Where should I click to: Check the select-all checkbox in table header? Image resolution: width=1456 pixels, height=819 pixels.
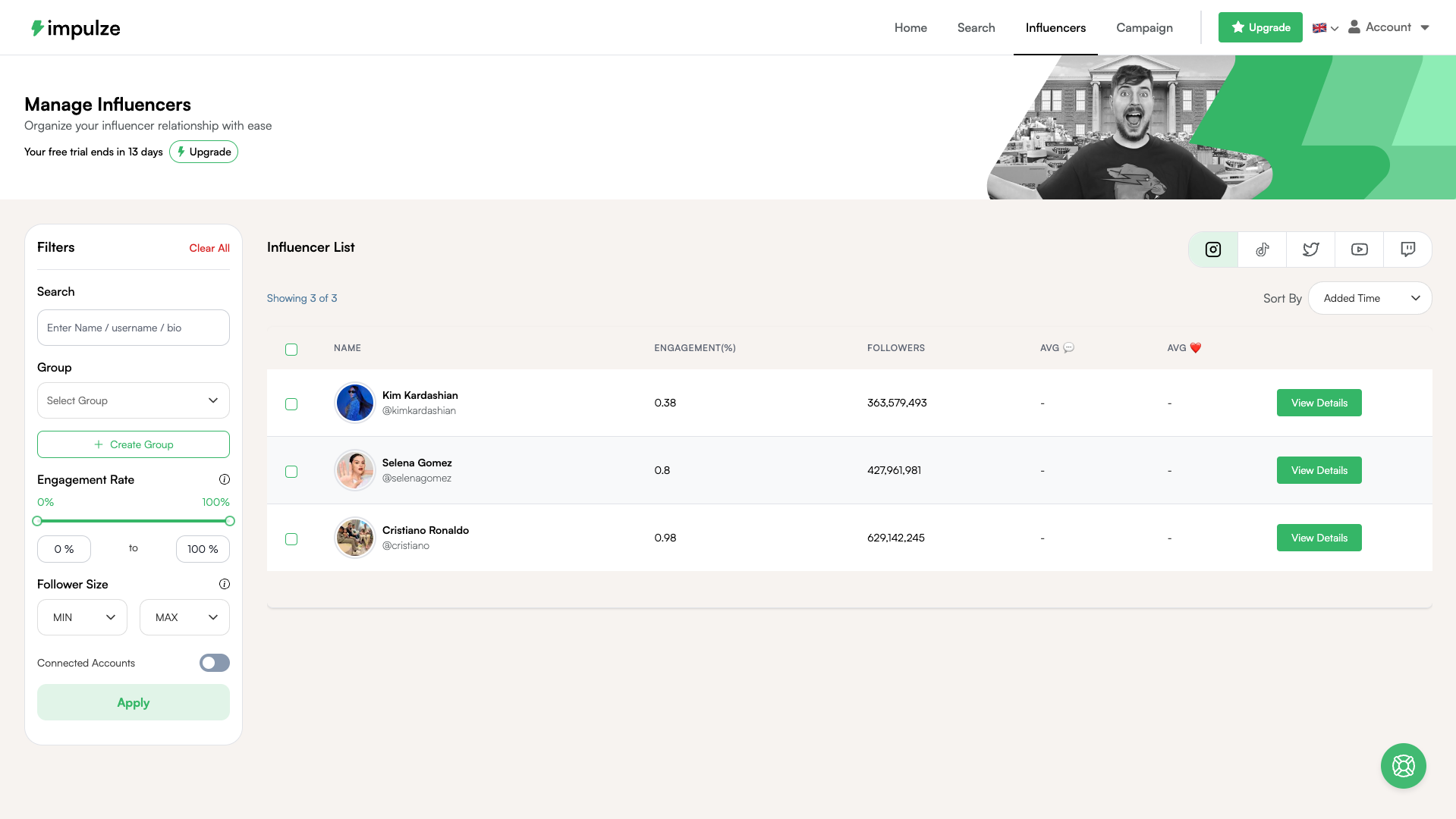coord(291,350)
